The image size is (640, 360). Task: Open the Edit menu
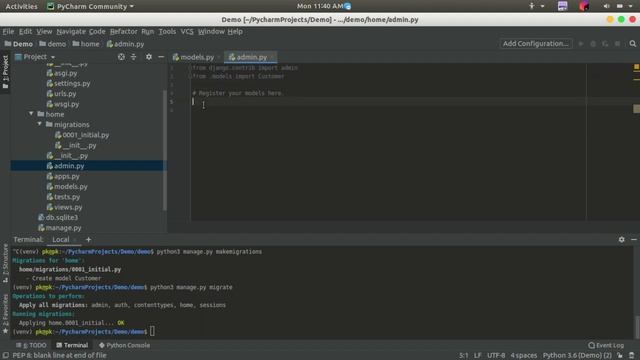tap(25, 31)
